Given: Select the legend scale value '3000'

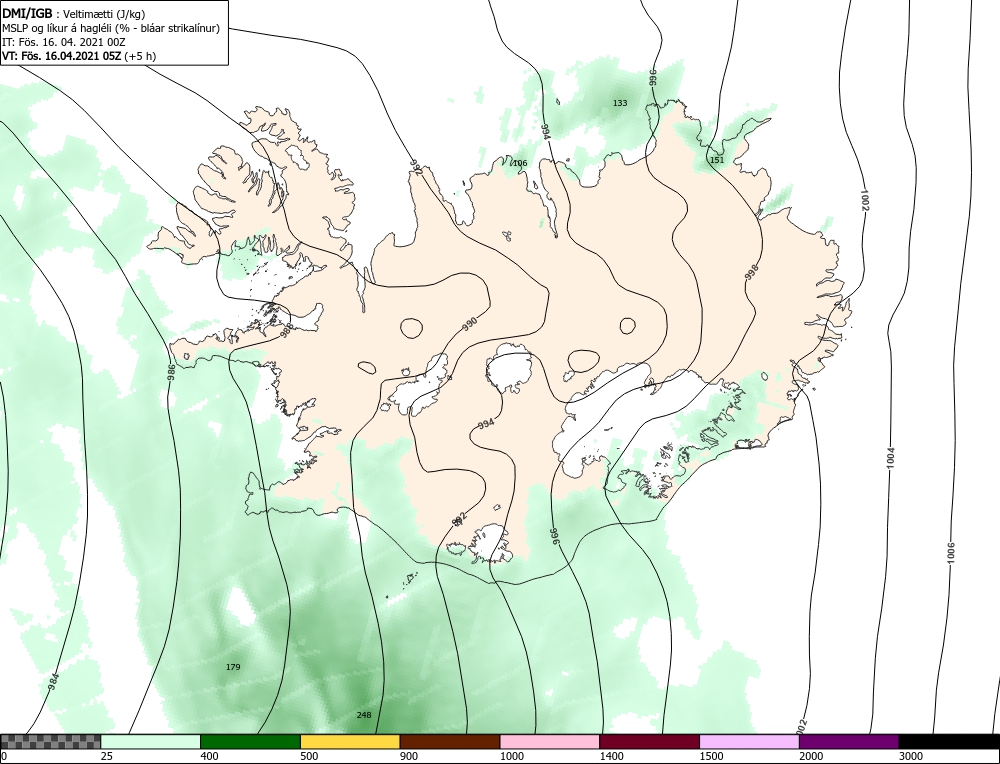Looking at the screenshot, I should coord(910,756).
